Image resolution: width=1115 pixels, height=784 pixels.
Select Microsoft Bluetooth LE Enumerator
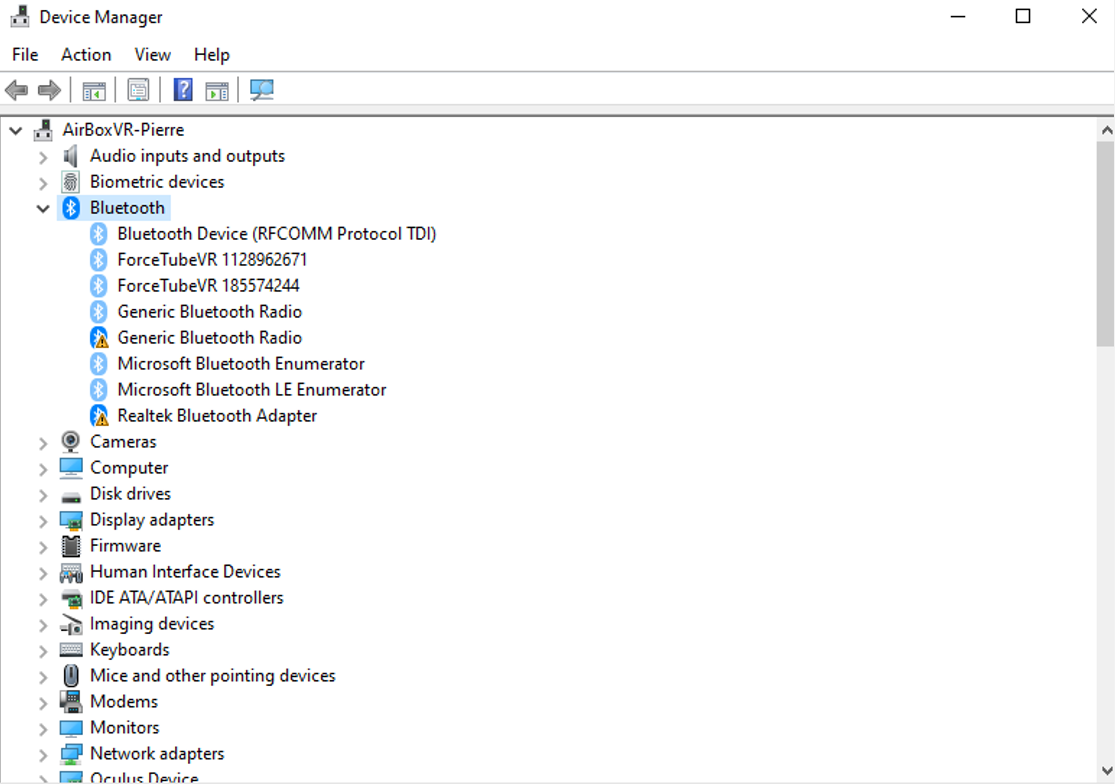click(x=252, y=390)
